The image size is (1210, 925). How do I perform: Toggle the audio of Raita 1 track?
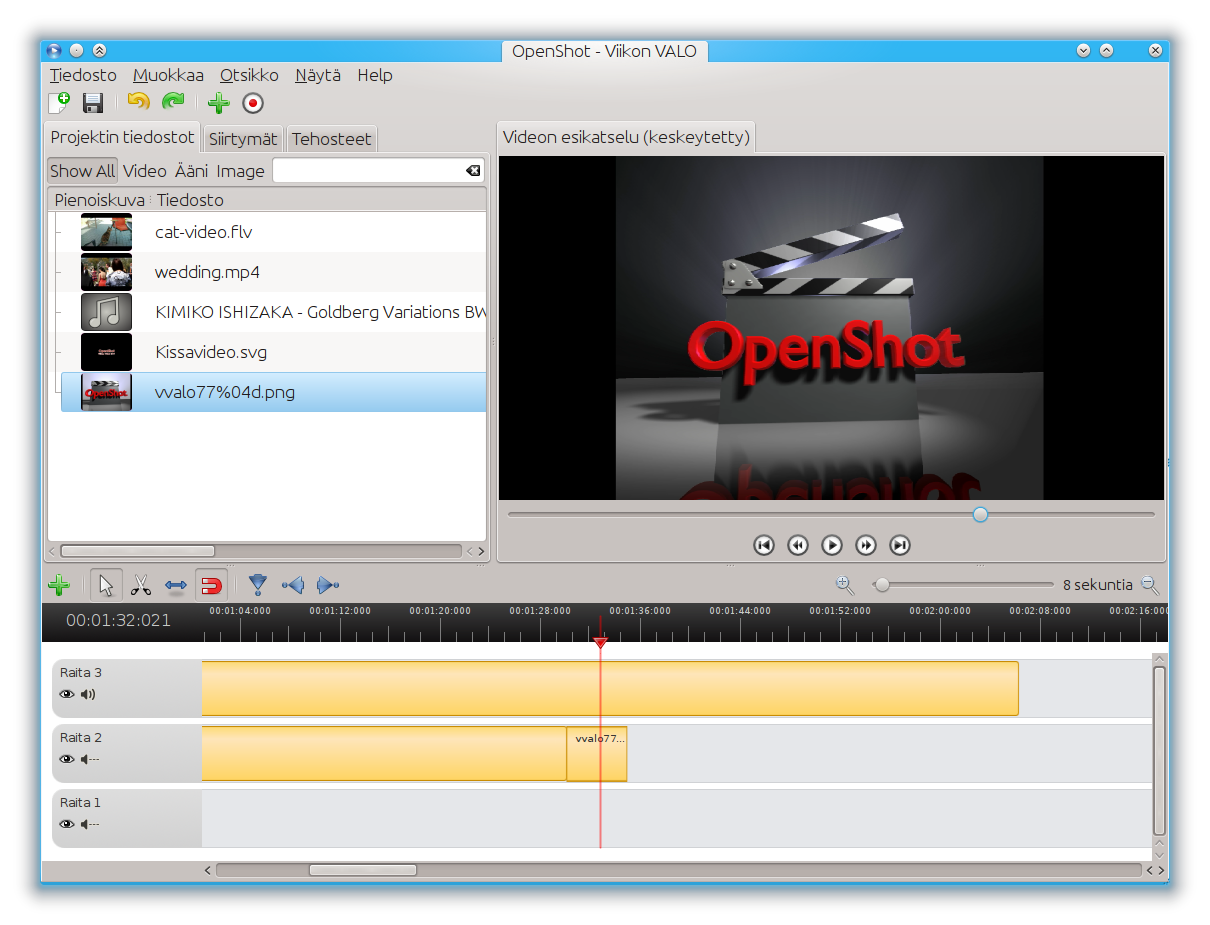tap(89, 824)
